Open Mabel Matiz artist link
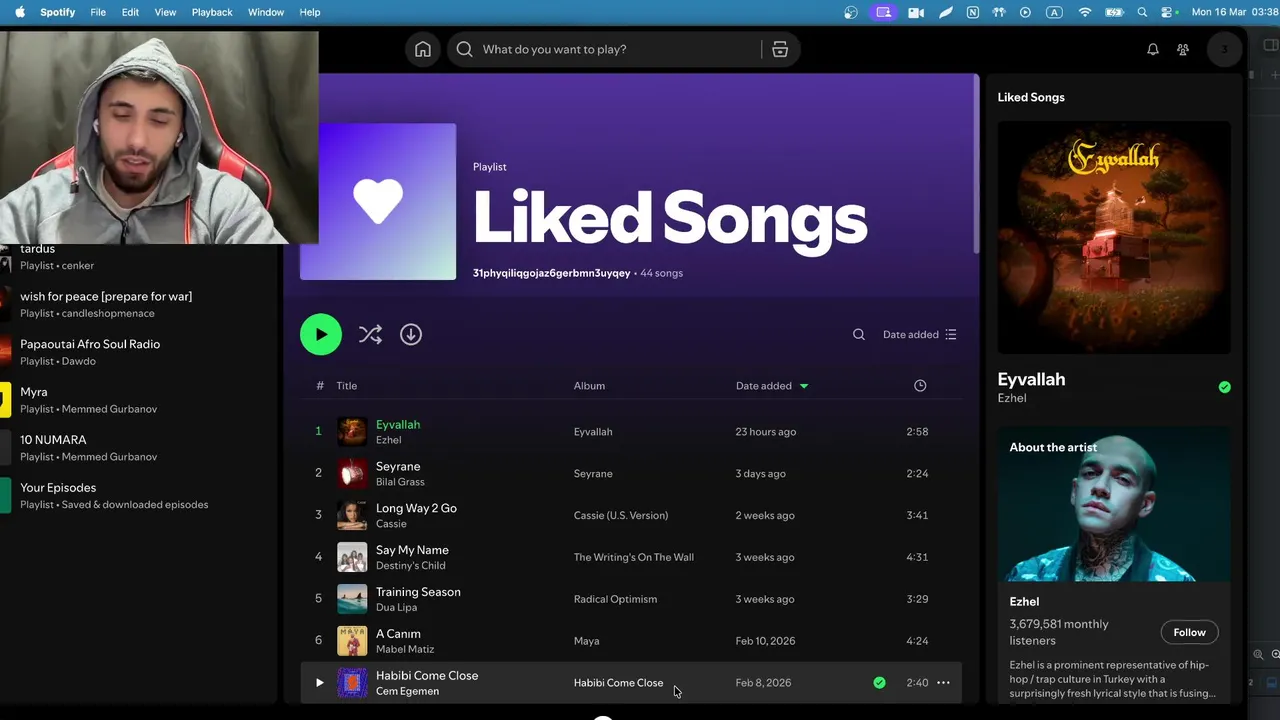Viewport: 1280px width, 720px height. pos(405,649)
